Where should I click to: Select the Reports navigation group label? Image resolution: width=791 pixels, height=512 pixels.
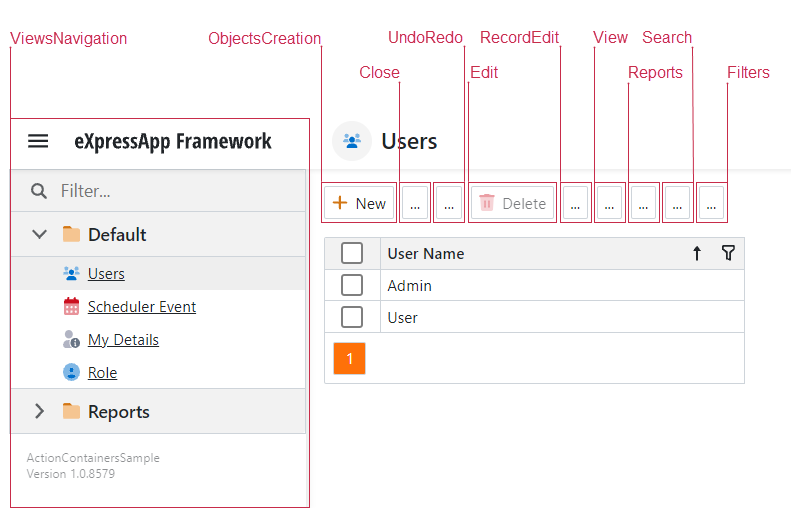click(x=119, y=412)
